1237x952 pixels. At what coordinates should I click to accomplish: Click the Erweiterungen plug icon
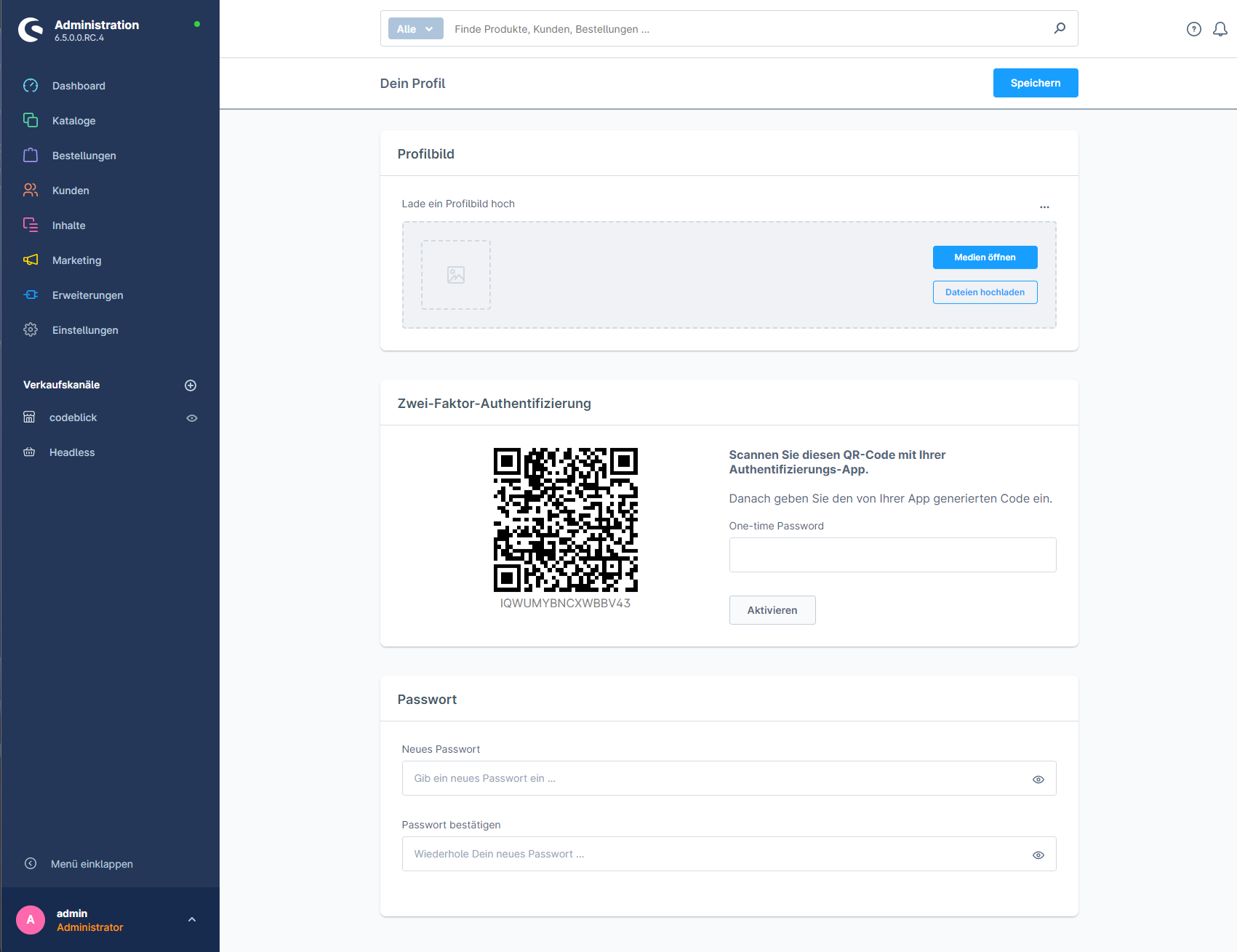coord(31,295)
